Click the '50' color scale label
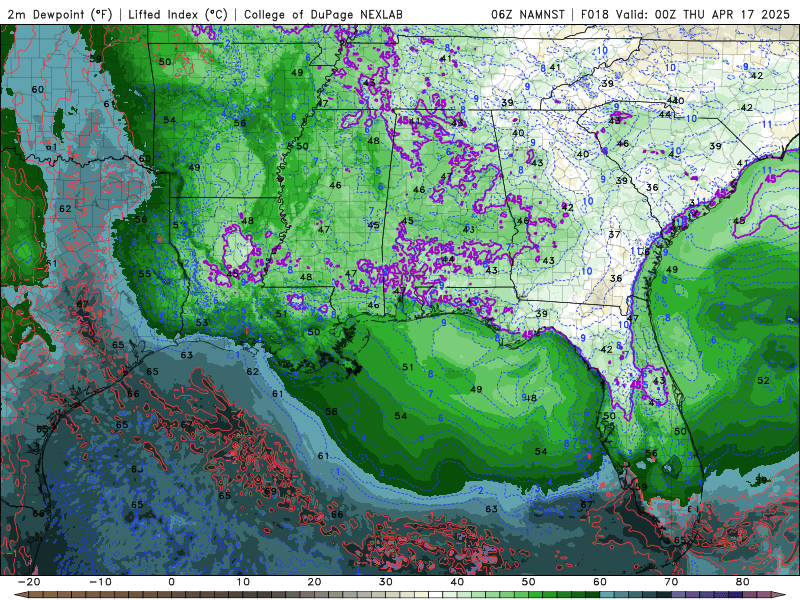800x600 pixels. pos(529,582)
